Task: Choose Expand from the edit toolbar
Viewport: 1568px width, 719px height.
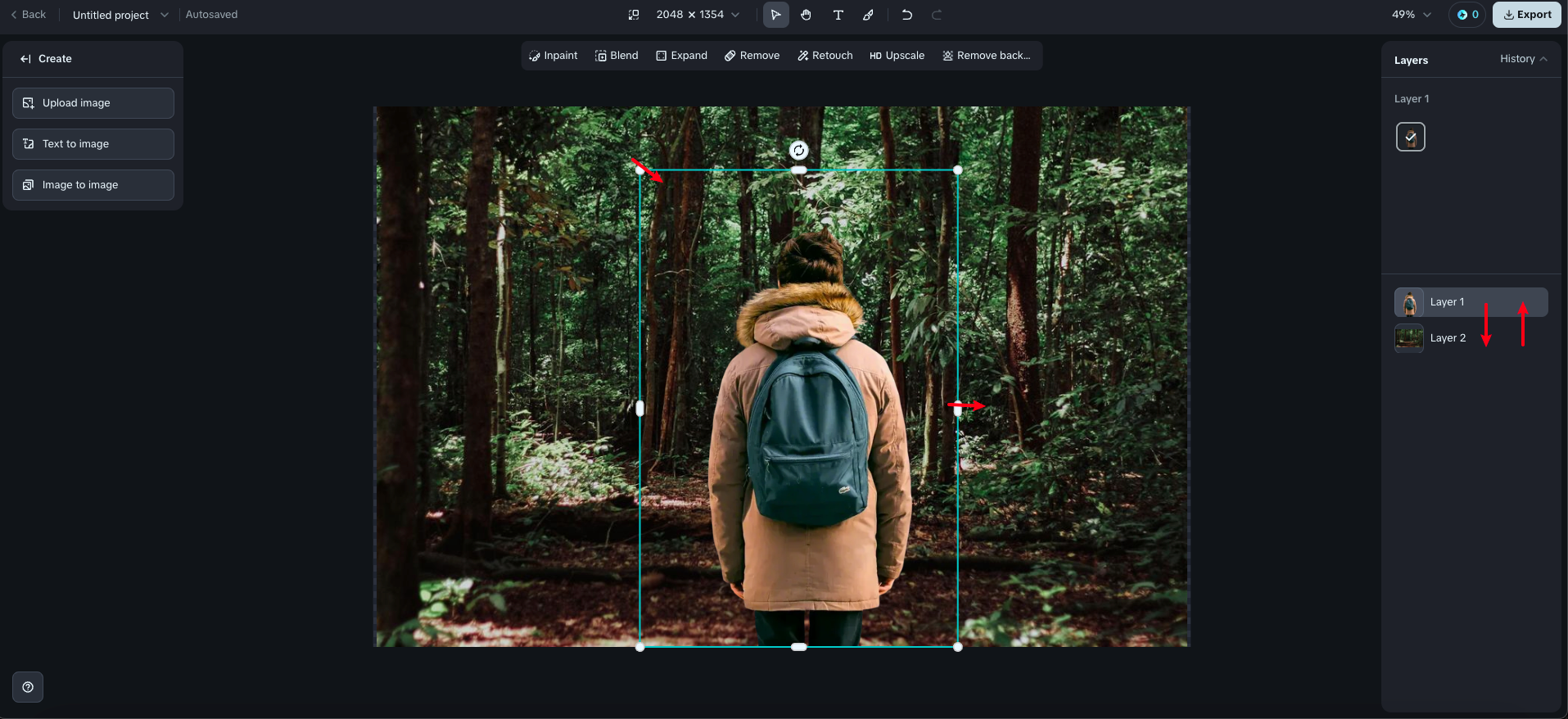Action: 681,56
